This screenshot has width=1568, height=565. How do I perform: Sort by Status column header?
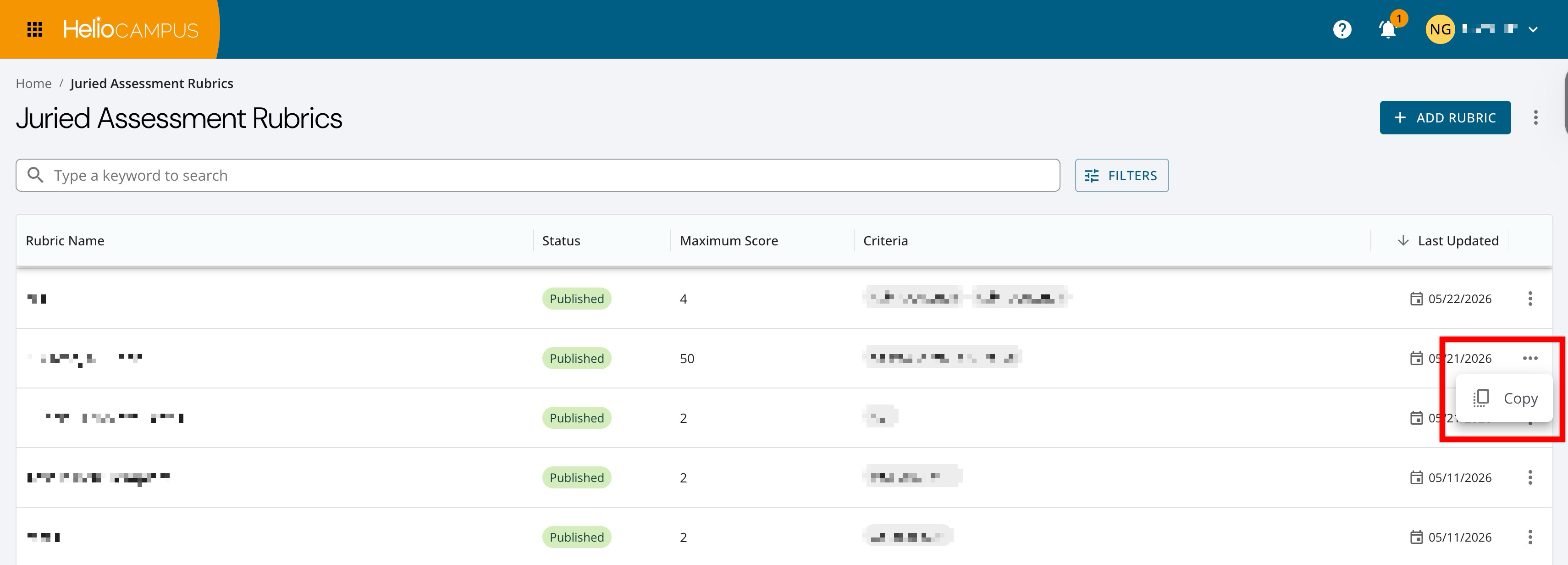point(561,240)
